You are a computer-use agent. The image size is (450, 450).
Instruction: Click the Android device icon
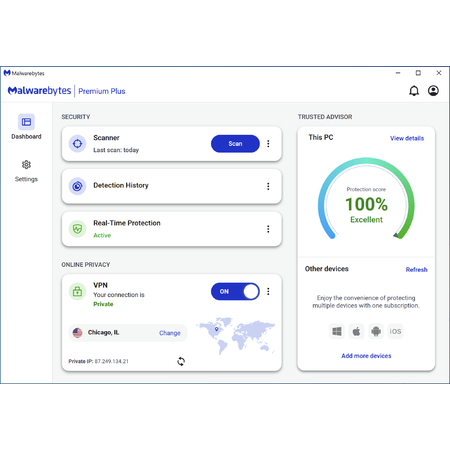(x=376, y=331)
